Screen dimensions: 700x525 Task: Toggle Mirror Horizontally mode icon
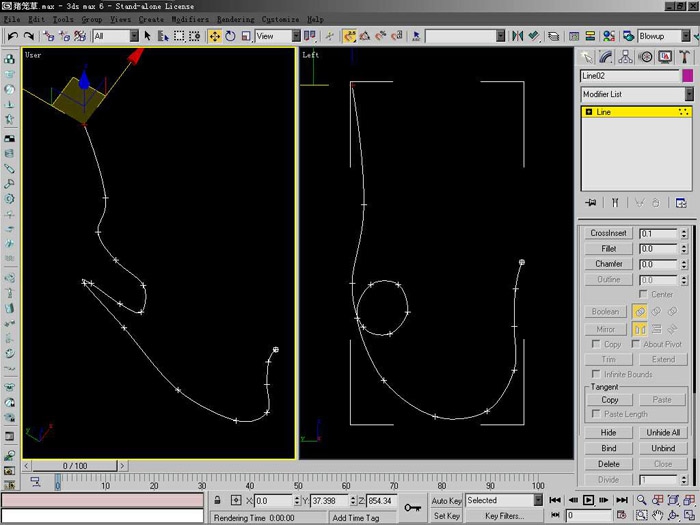coord(640,329)
